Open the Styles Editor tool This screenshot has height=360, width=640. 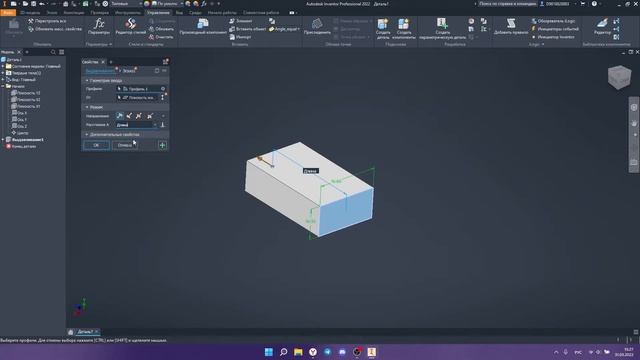(x=131, y=27)
